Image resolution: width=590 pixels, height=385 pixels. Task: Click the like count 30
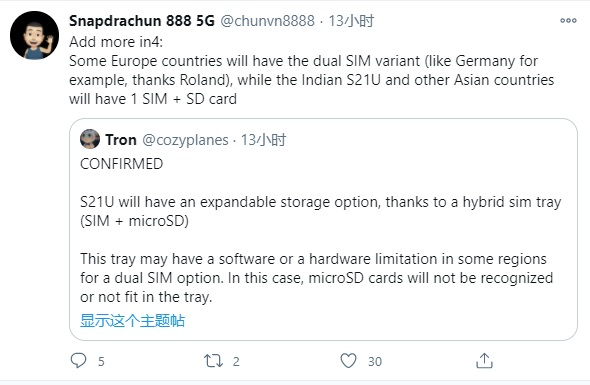tap(375, 362)
